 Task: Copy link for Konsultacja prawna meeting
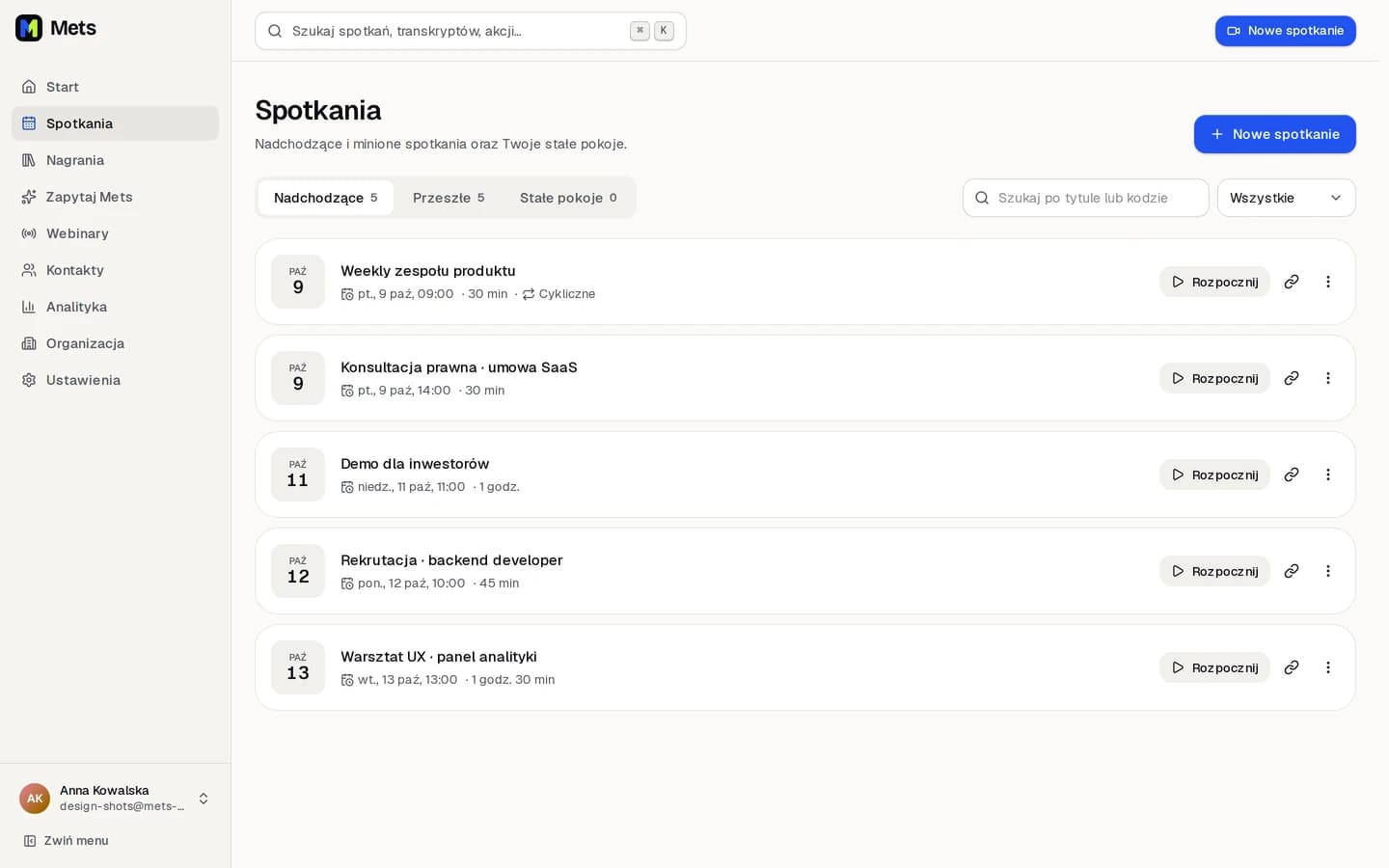(x=1292, y=378)
